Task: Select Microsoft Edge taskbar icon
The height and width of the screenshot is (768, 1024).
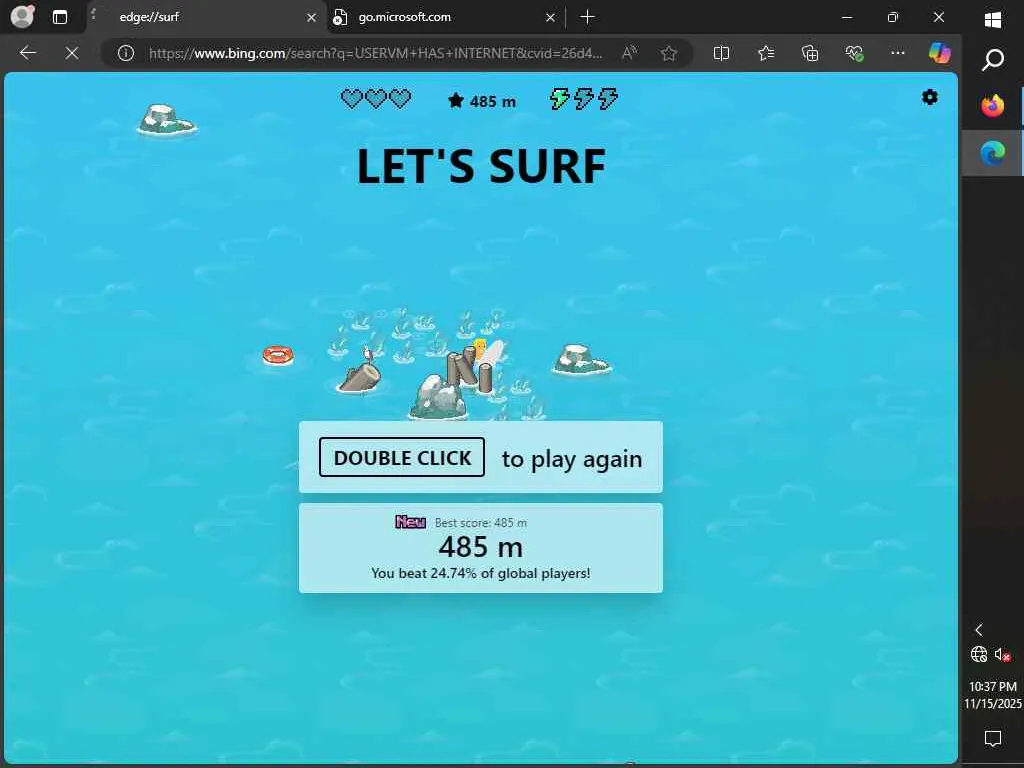Action: coord(993,153)
